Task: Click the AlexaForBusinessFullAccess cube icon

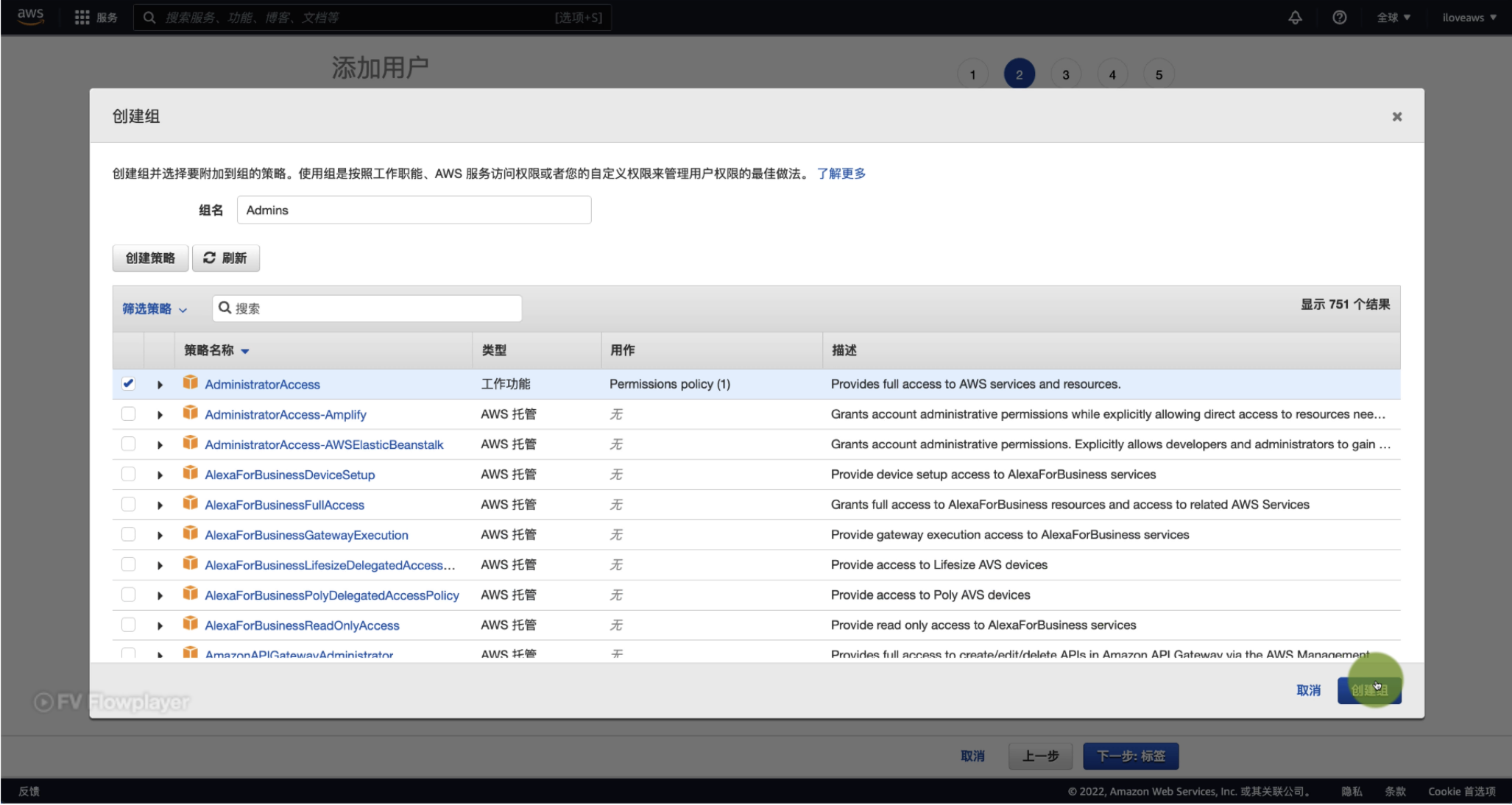Action: (x=190, y=503)
